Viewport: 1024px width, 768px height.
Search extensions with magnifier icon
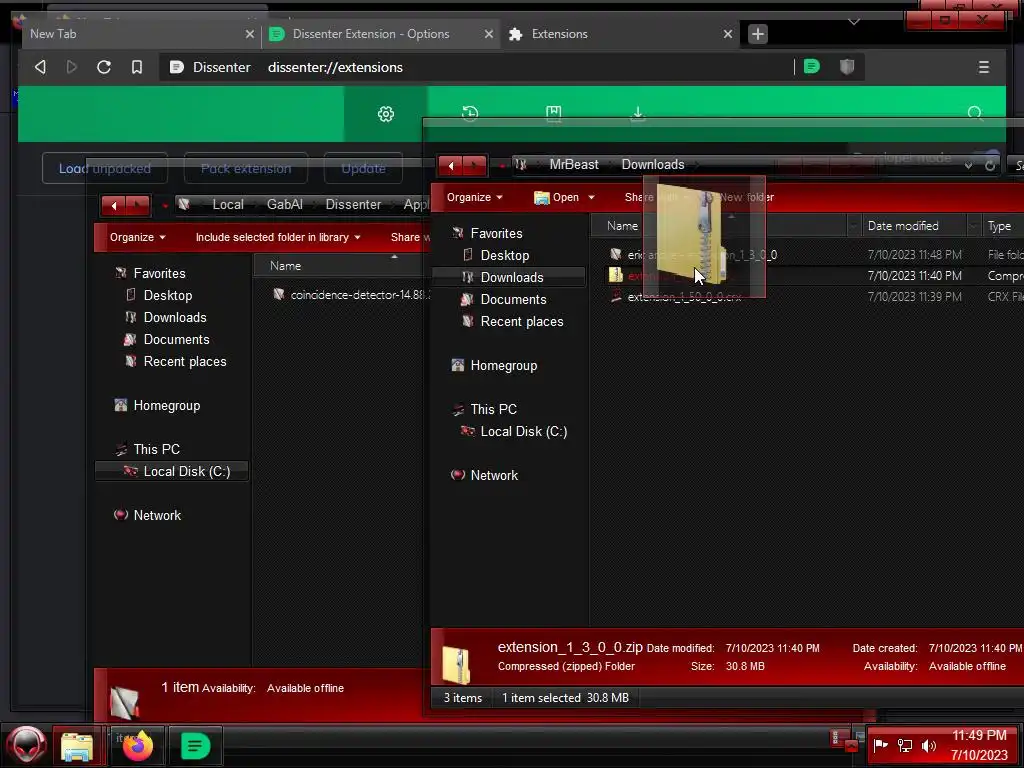[975, 114]
